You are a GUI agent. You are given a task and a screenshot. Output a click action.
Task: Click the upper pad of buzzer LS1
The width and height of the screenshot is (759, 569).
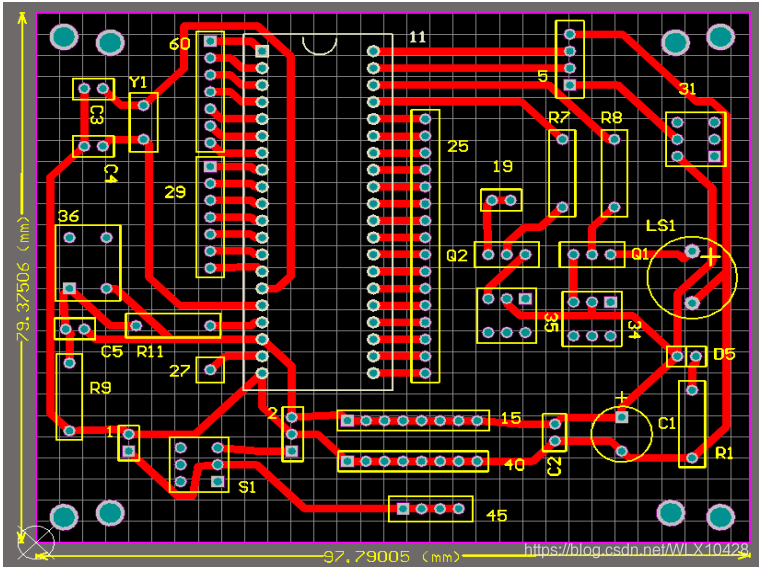pos(692,251)
